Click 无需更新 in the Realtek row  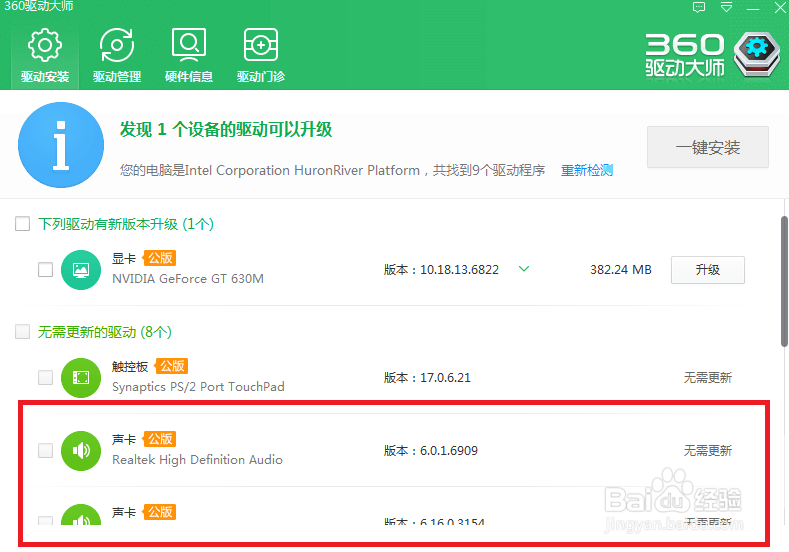(707, 451)
